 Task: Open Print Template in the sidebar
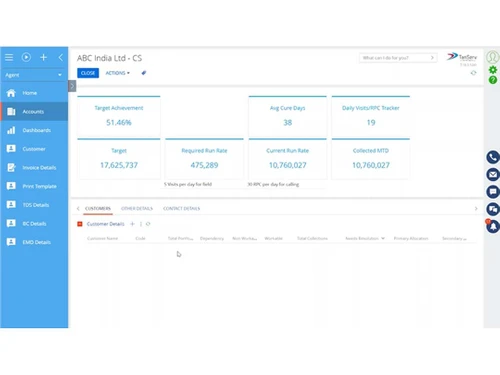click(x=34, y=186)
